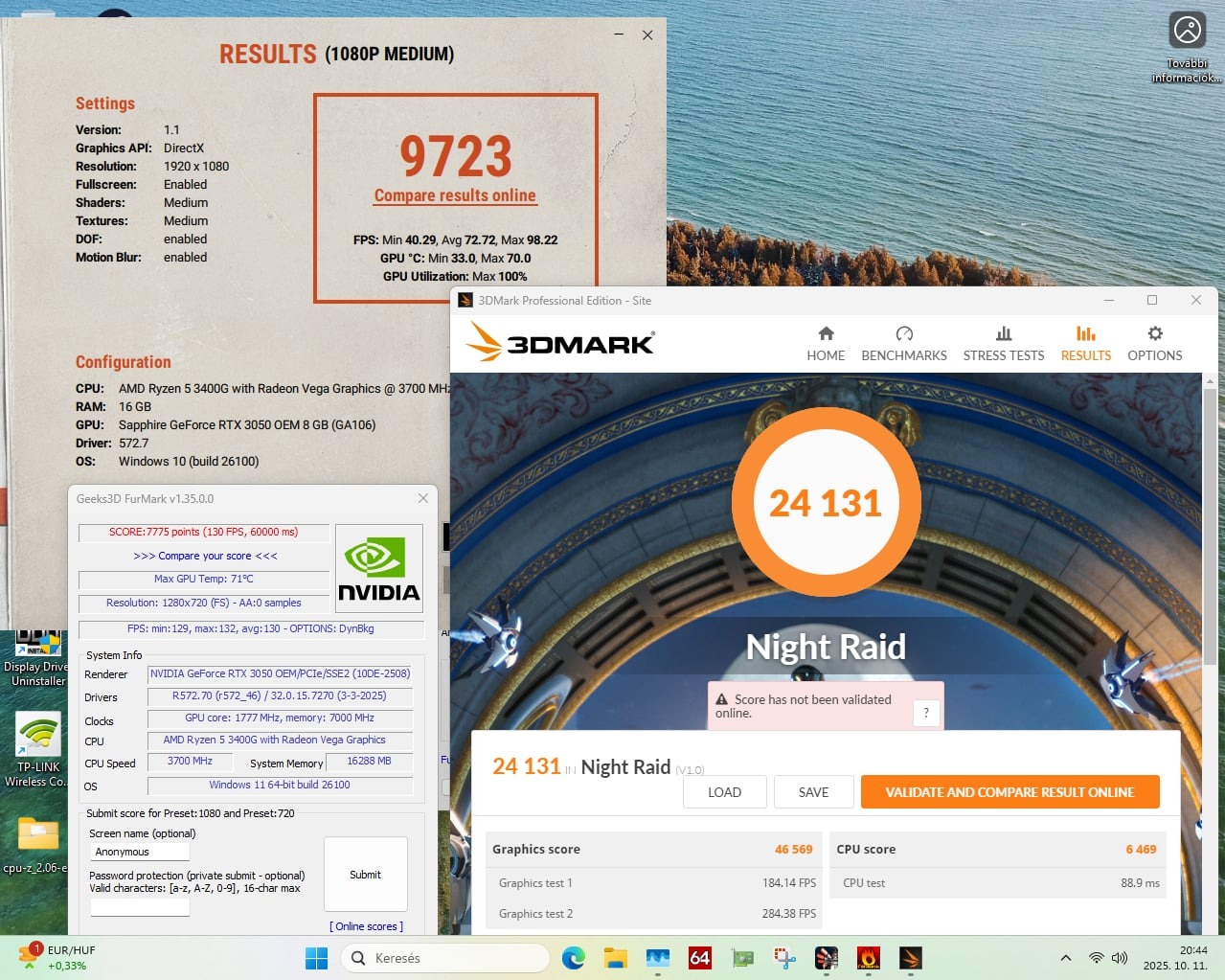Click the Keresés taskbar search box

tap(445, 958)
